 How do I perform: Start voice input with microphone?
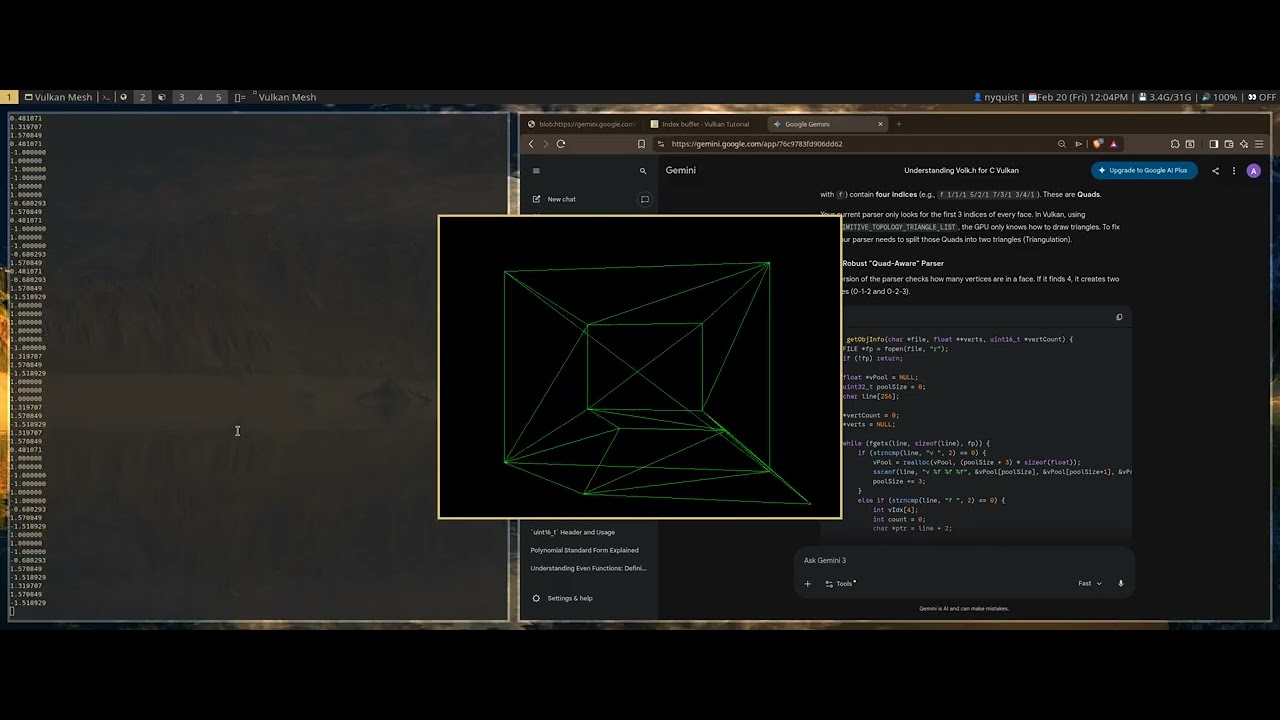click(1120, 583)
